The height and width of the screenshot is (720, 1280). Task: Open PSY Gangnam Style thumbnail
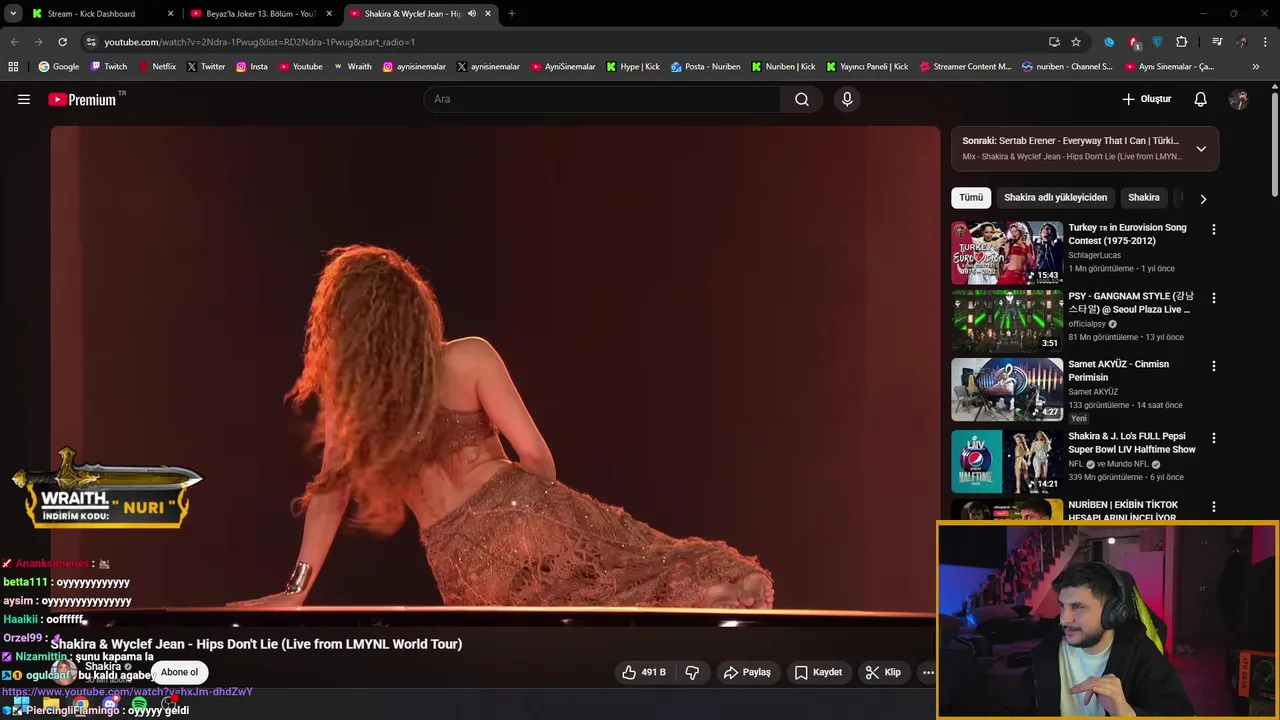coord(1007,321)
